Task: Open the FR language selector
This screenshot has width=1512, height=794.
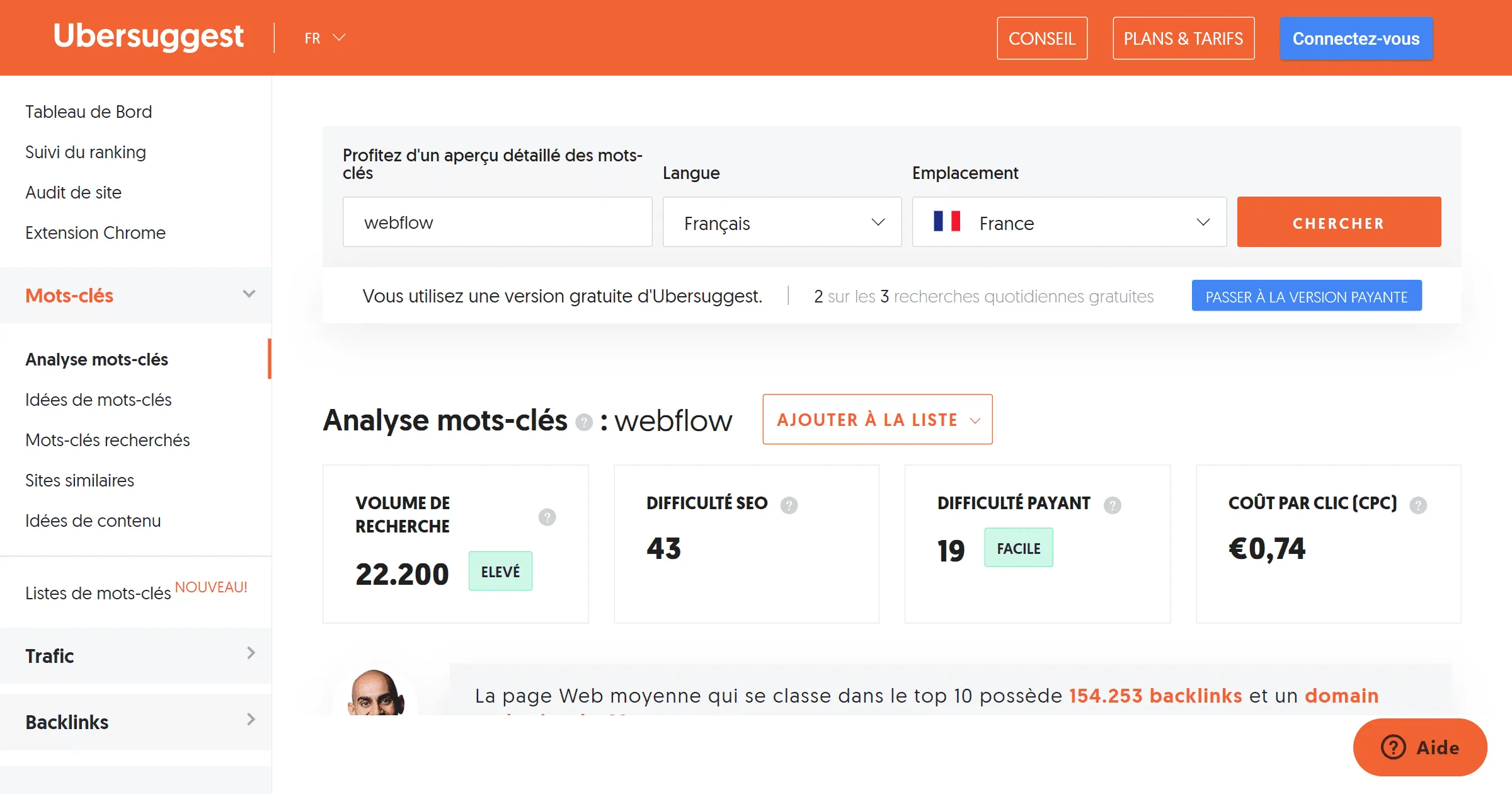Action: [324, 38]
